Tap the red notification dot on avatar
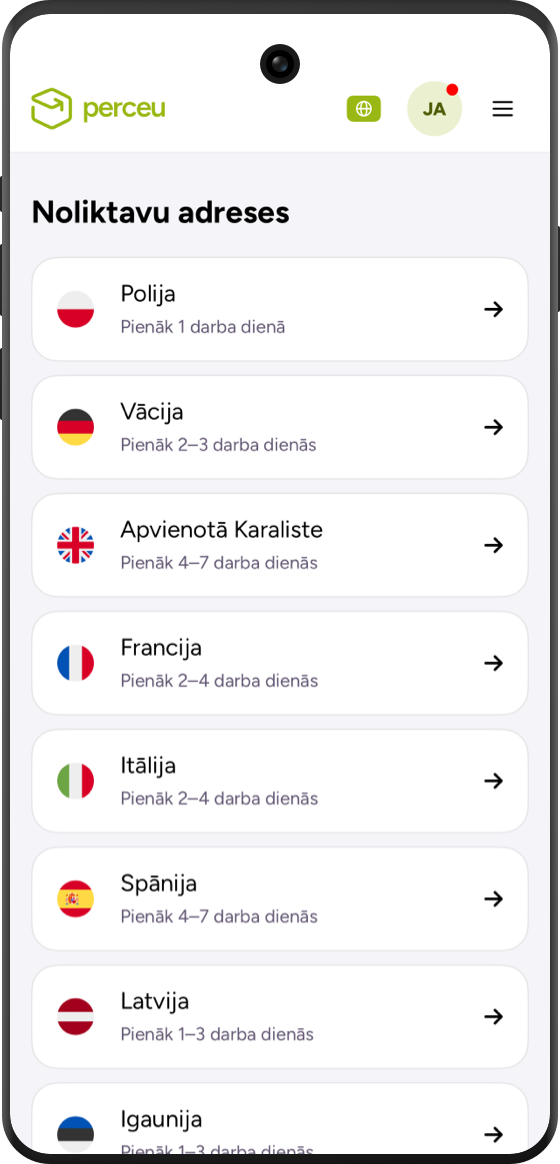The image size is (560, 1164). coord(452,90)
